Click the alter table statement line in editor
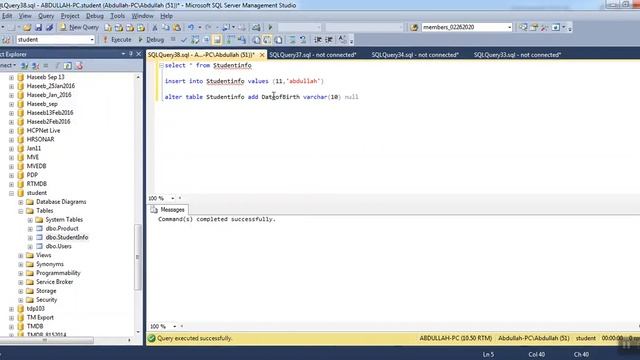The height and width of the screenshot is (360, 640). coord(262,97)
